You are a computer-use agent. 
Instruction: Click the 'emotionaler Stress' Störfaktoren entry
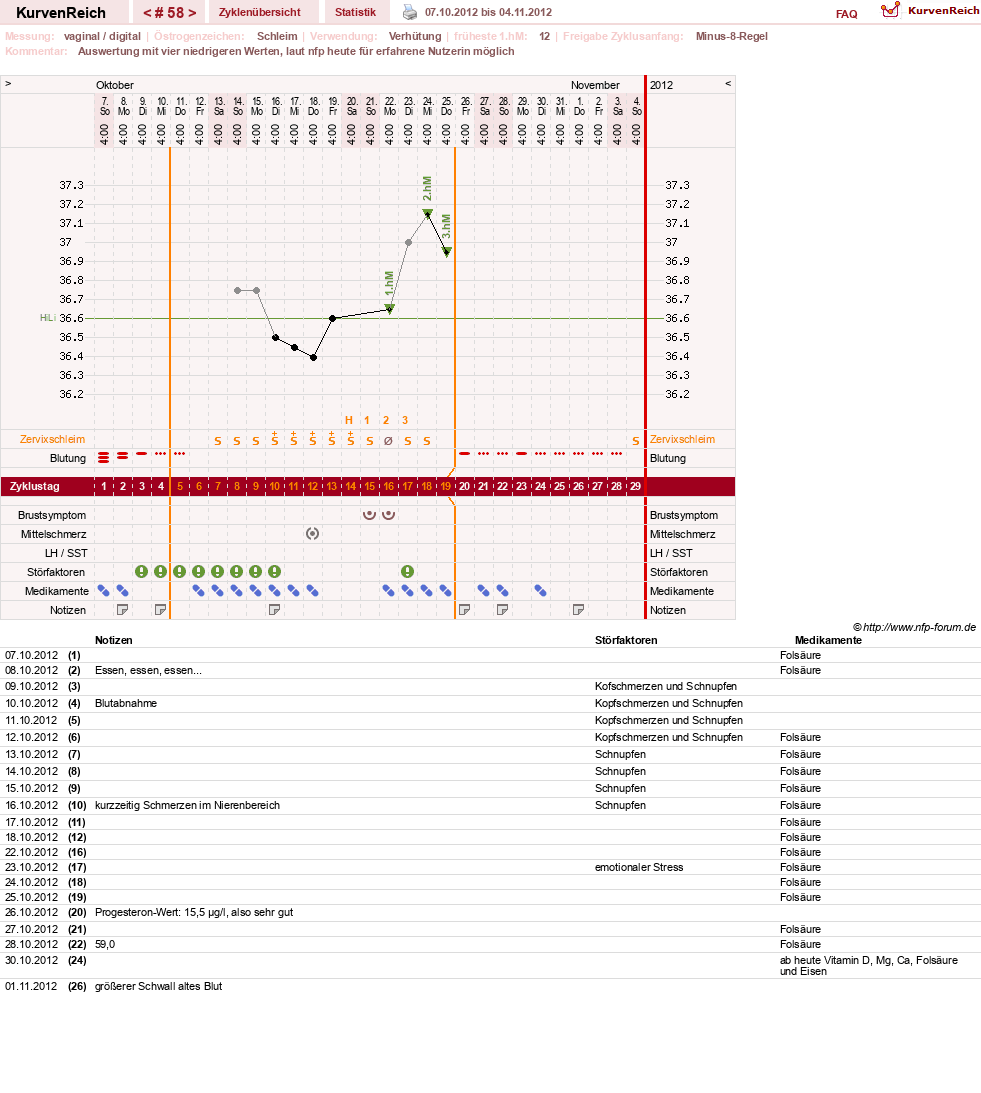pyautogui.click(x=639, y=867)
